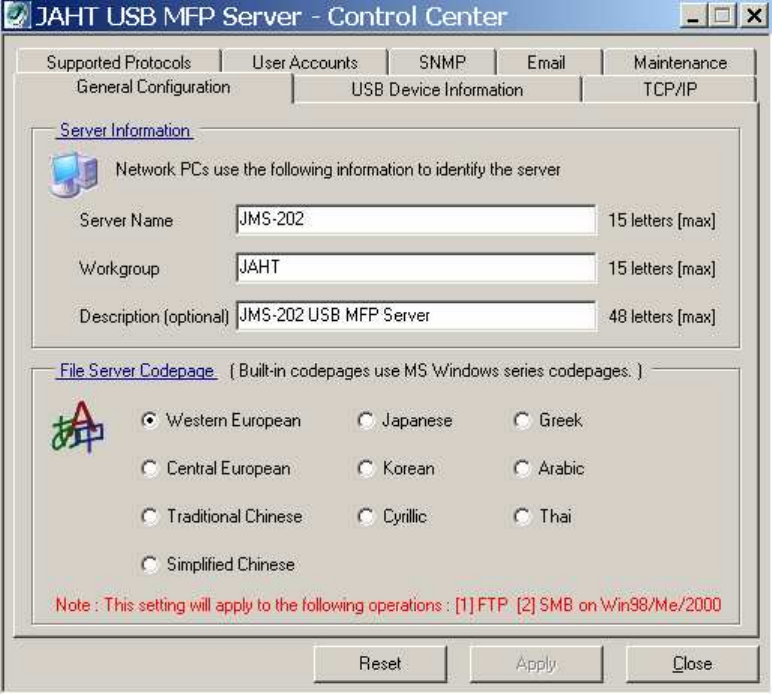Select the Central European codepage

(x=216, y=468)
